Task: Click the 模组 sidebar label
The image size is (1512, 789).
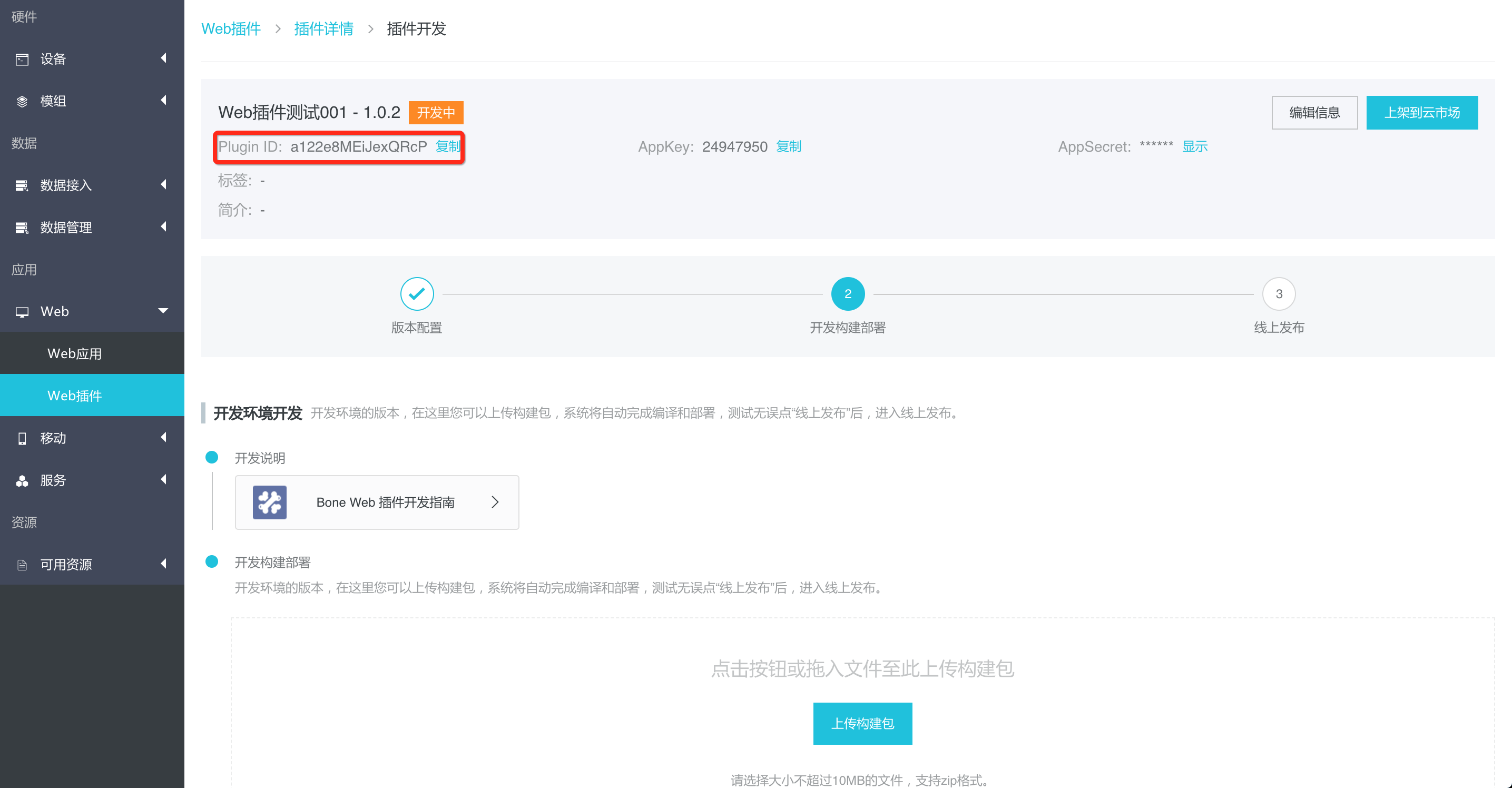Action: 53,102
